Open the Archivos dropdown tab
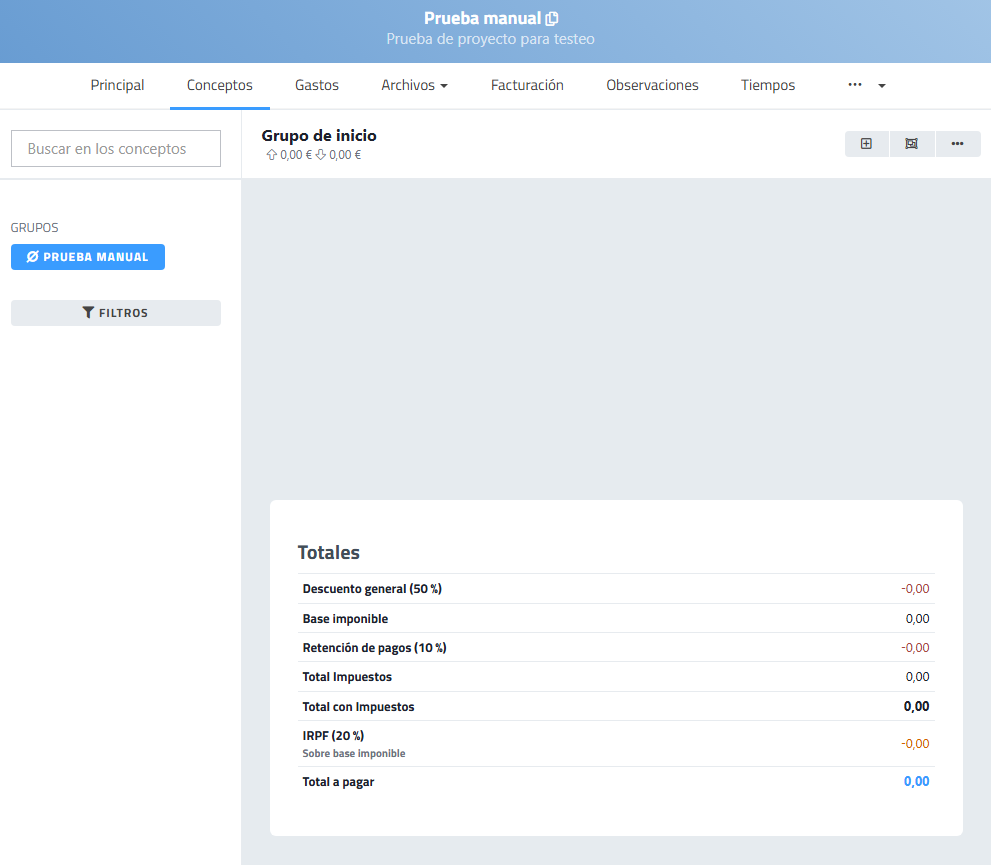The height and width of the screenshot is (865, 991). tap(414, 86)
